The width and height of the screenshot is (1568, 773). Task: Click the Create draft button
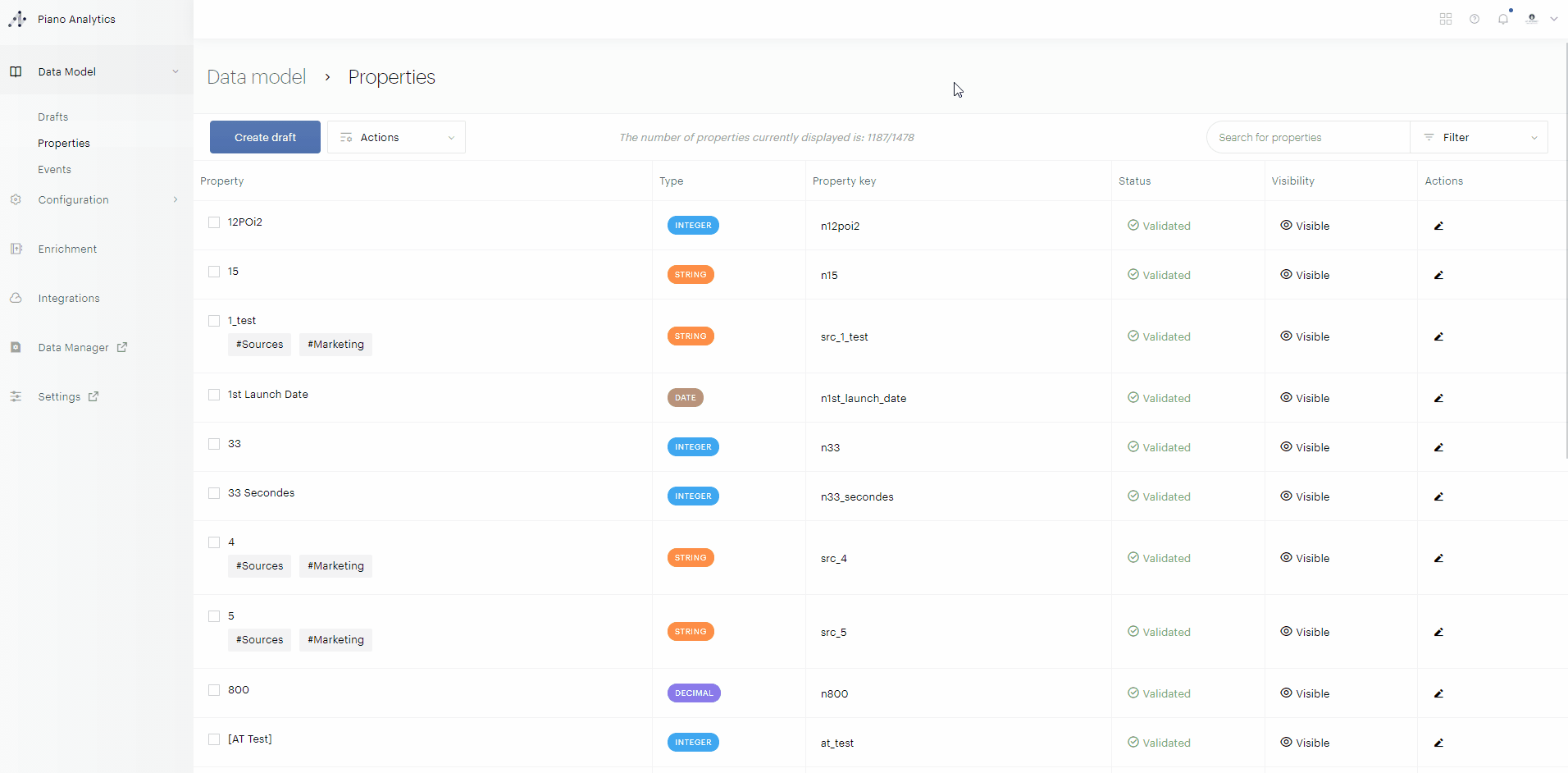(x=265, y=137)
